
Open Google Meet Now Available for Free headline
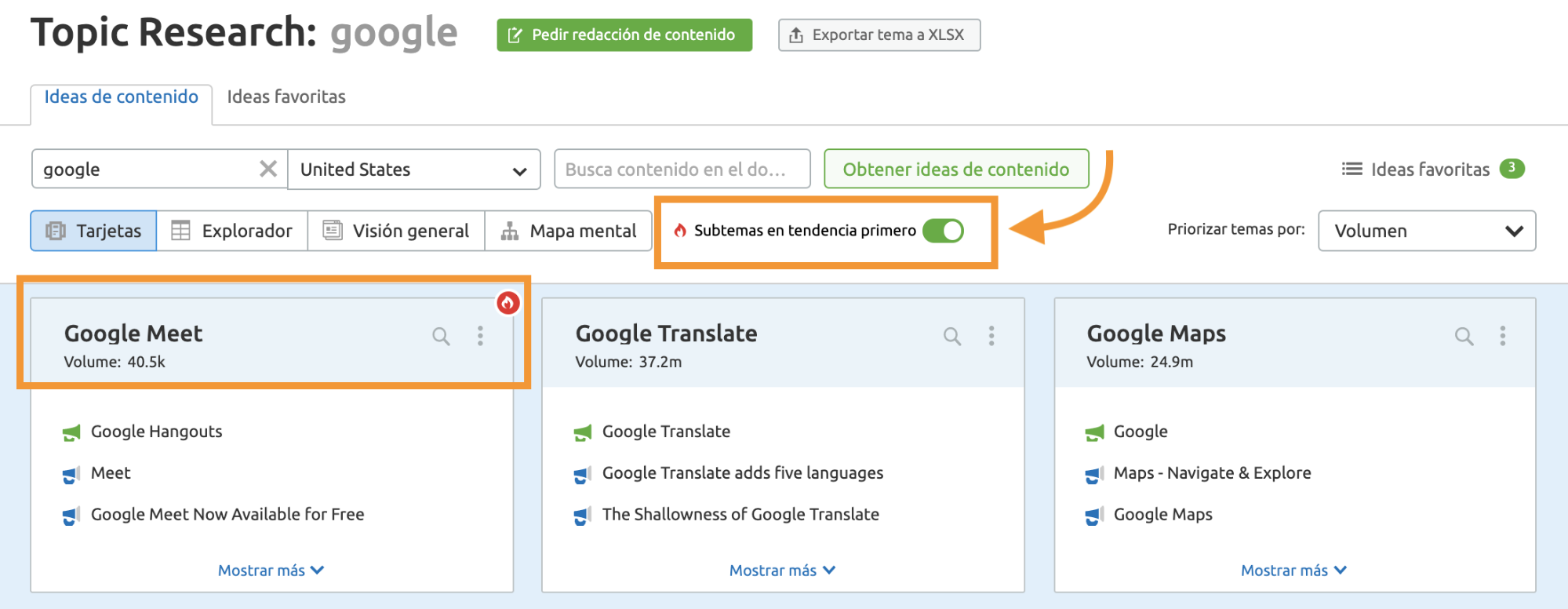pos(227,514)
